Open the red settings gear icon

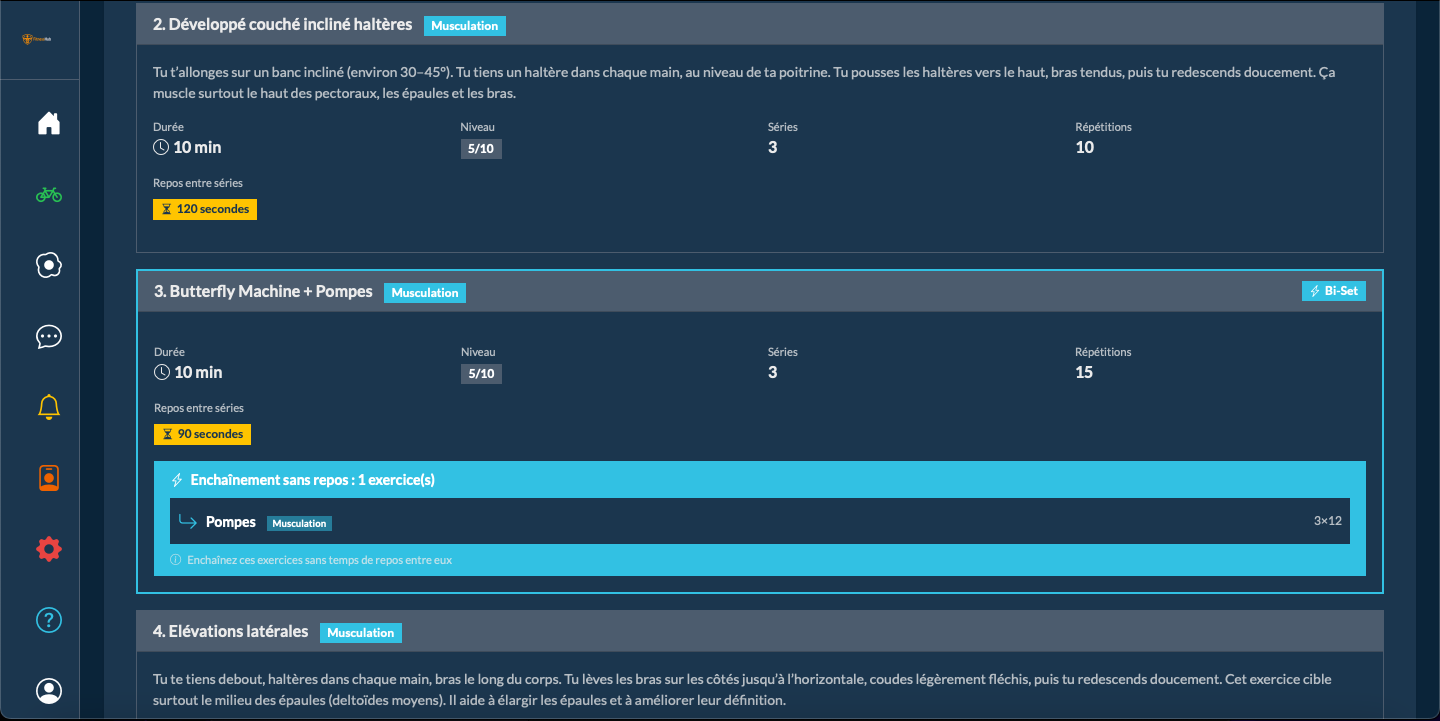(49, 549)
